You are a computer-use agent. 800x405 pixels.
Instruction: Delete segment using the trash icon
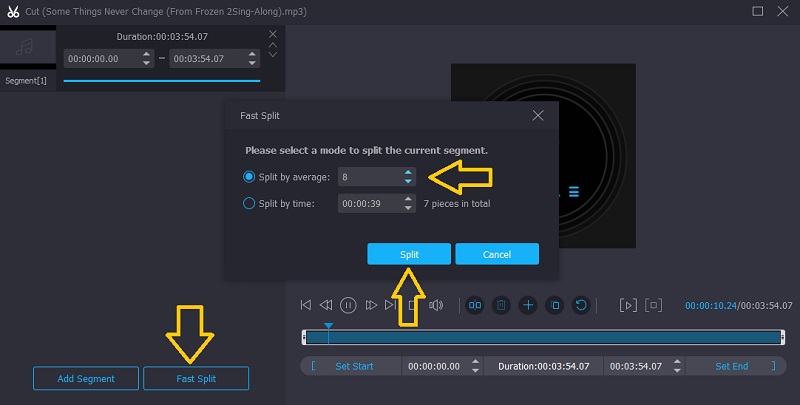tap(501, 305)
